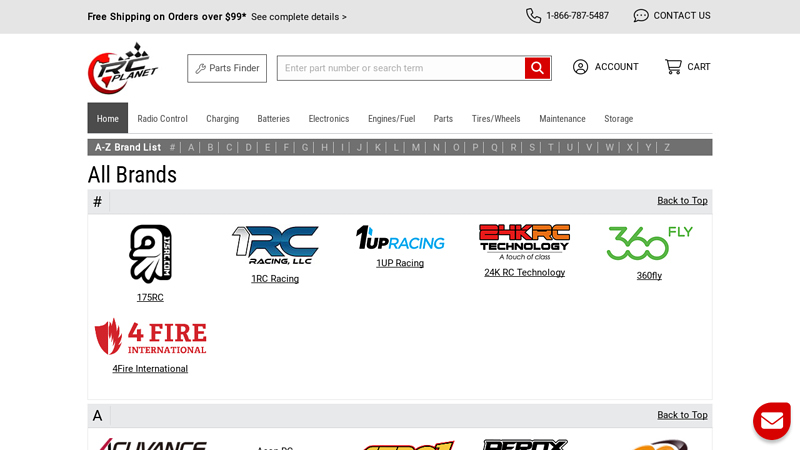800x450 pixels.
Task: Open the 360fly text link
Action: 649,276
